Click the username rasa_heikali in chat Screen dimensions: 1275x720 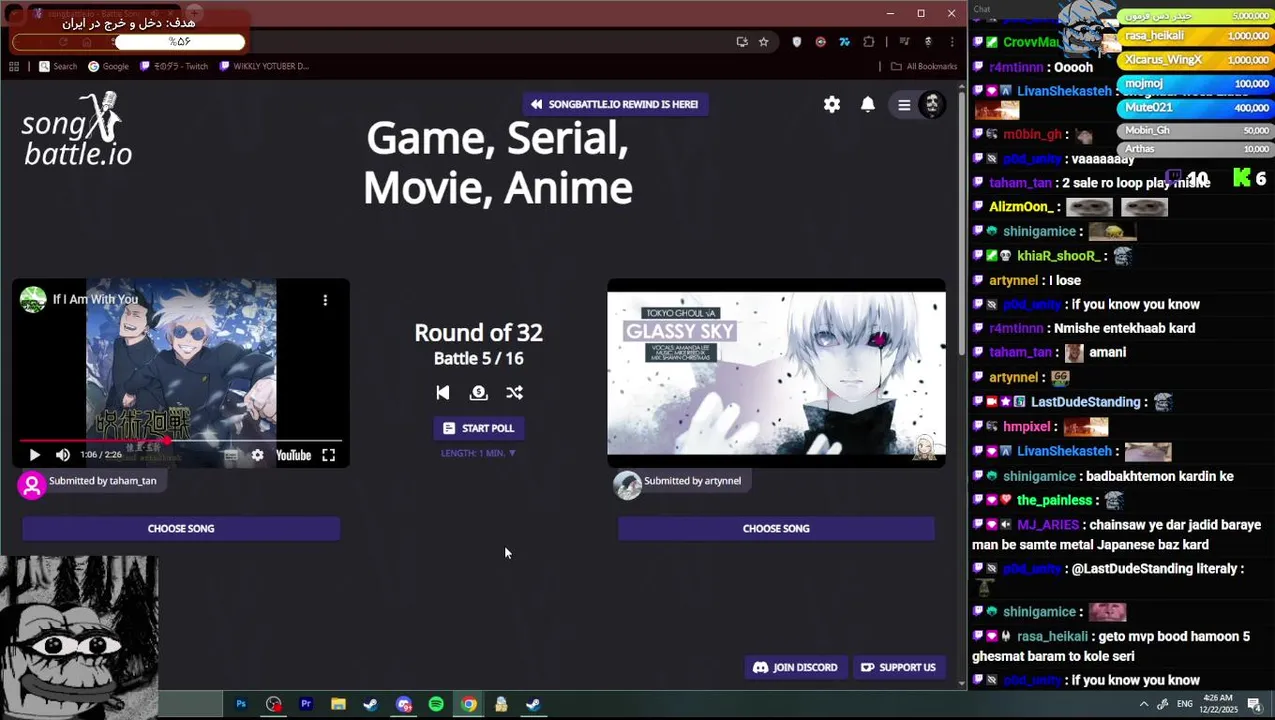click(1052, 636)
